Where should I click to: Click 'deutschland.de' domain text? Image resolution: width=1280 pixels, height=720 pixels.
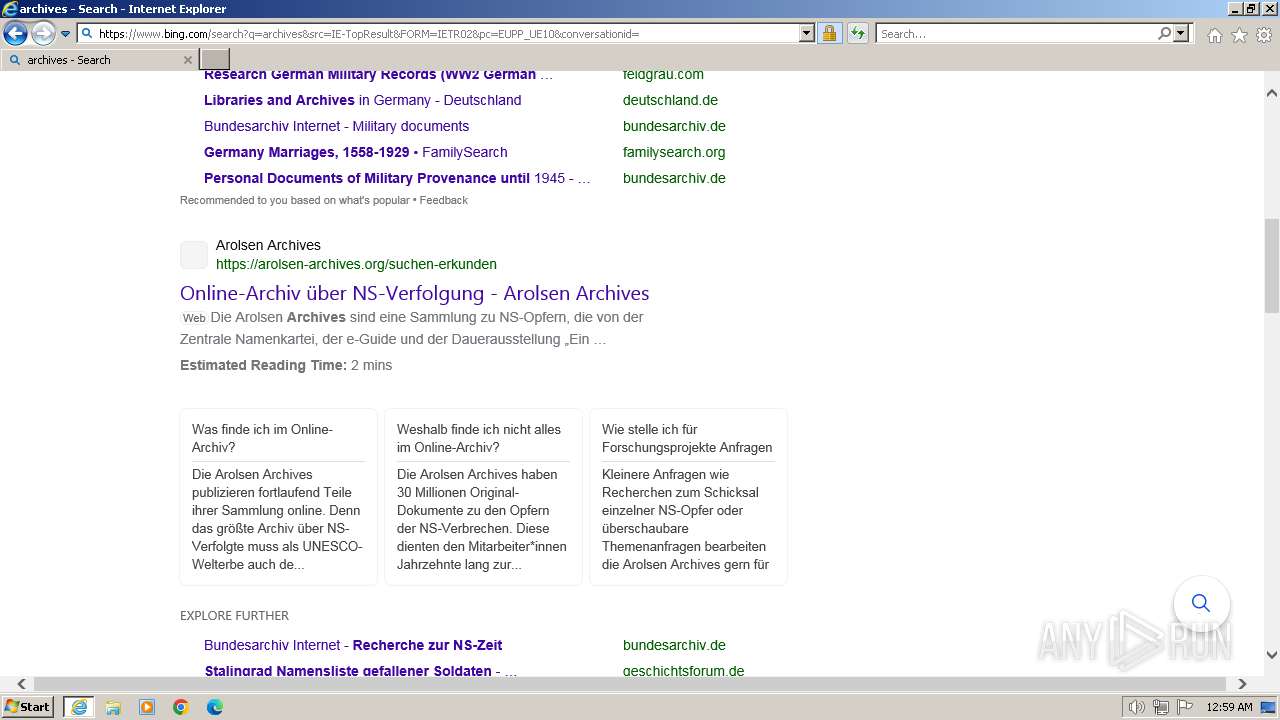[x=670, y=100]
